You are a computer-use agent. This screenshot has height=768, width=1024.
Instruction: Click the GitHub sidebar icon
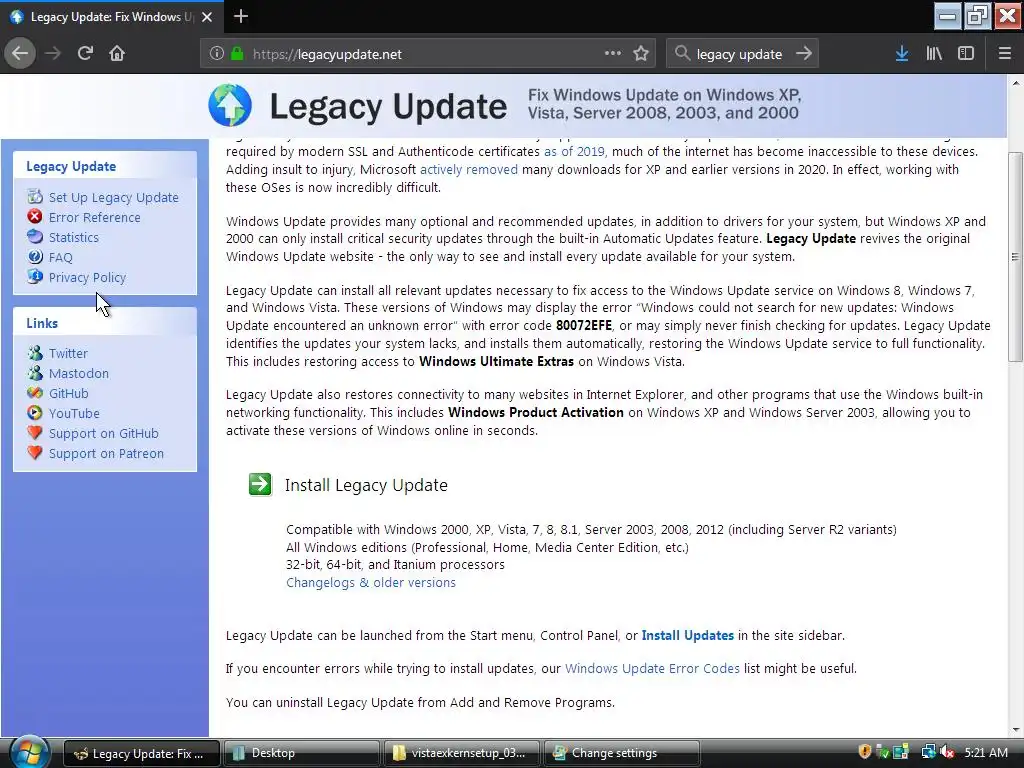point(35,393)
